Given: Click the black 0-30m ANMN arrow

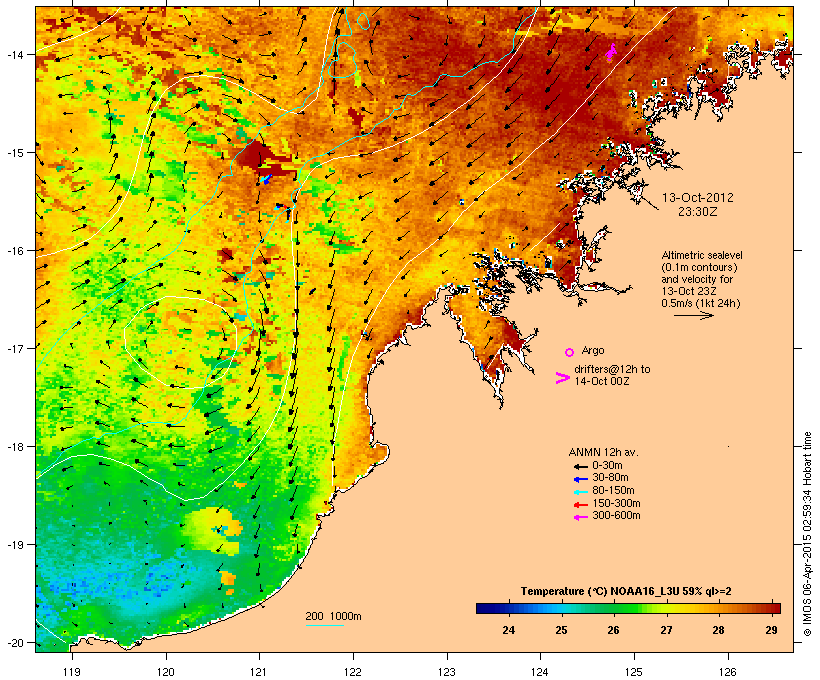Looking at the screenshot, I should [580, 466].
